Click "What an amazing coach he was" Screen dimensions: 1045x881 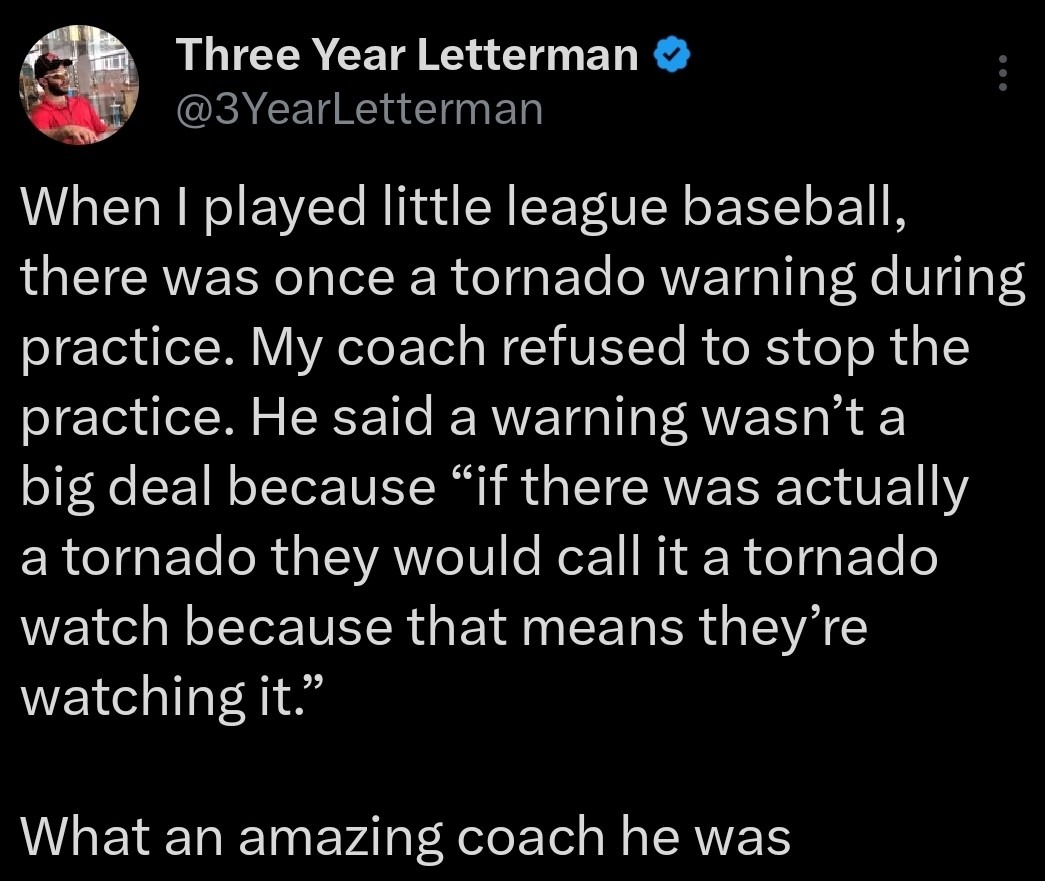(x=405, y=836)
